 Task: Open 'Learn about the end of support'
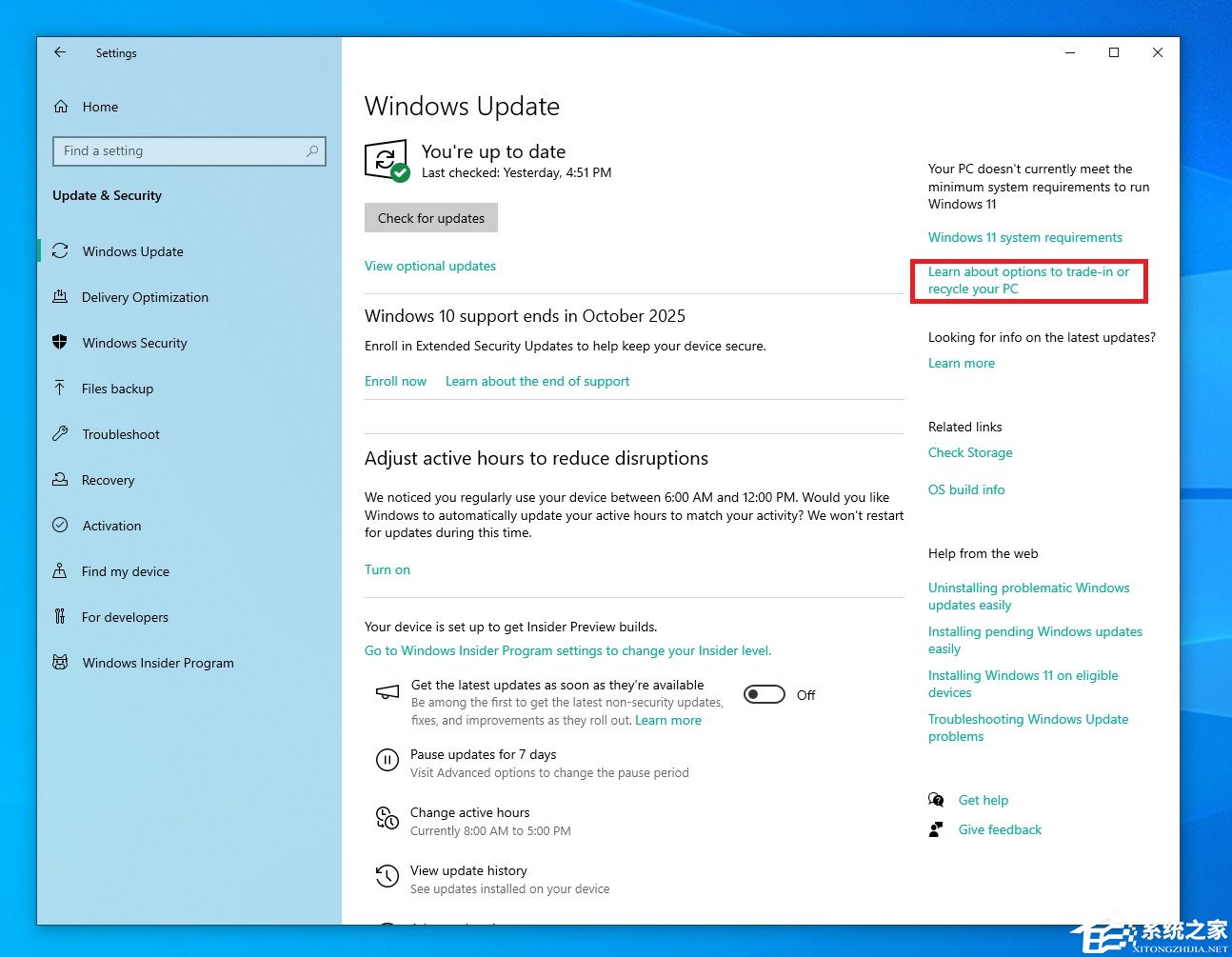point(537,381)
